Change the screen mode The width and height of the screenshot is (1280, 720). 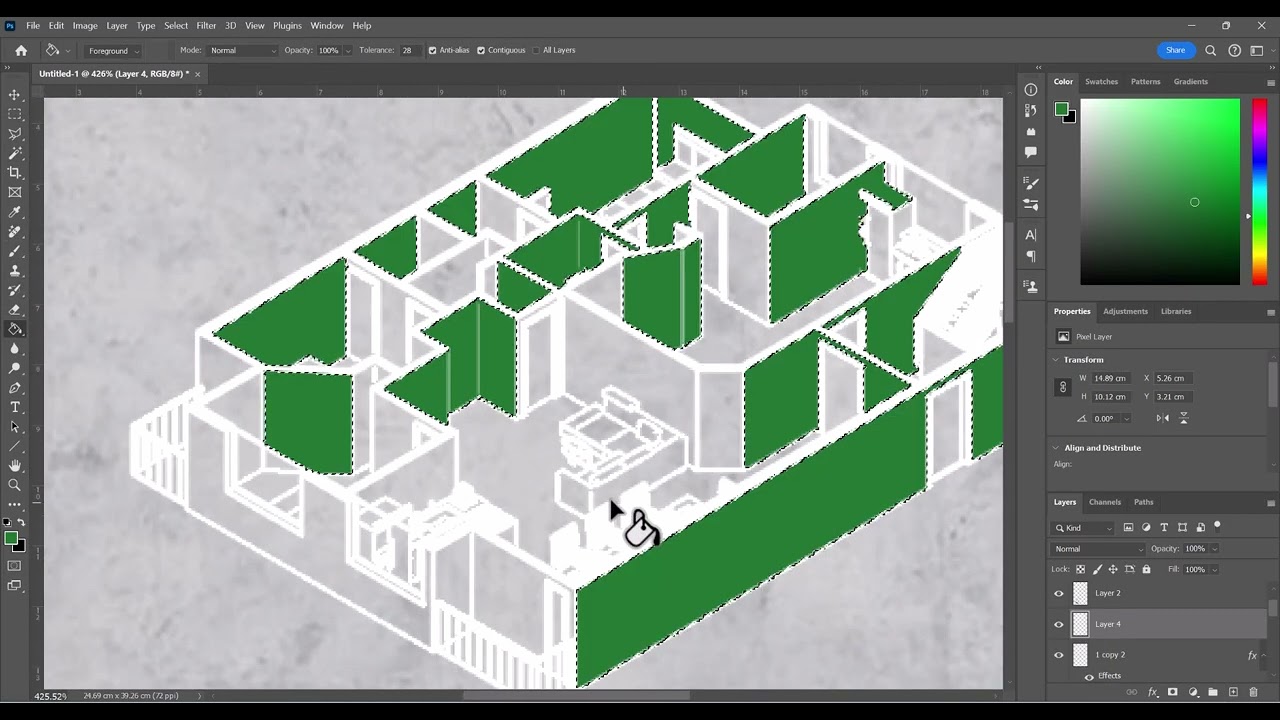15,586
